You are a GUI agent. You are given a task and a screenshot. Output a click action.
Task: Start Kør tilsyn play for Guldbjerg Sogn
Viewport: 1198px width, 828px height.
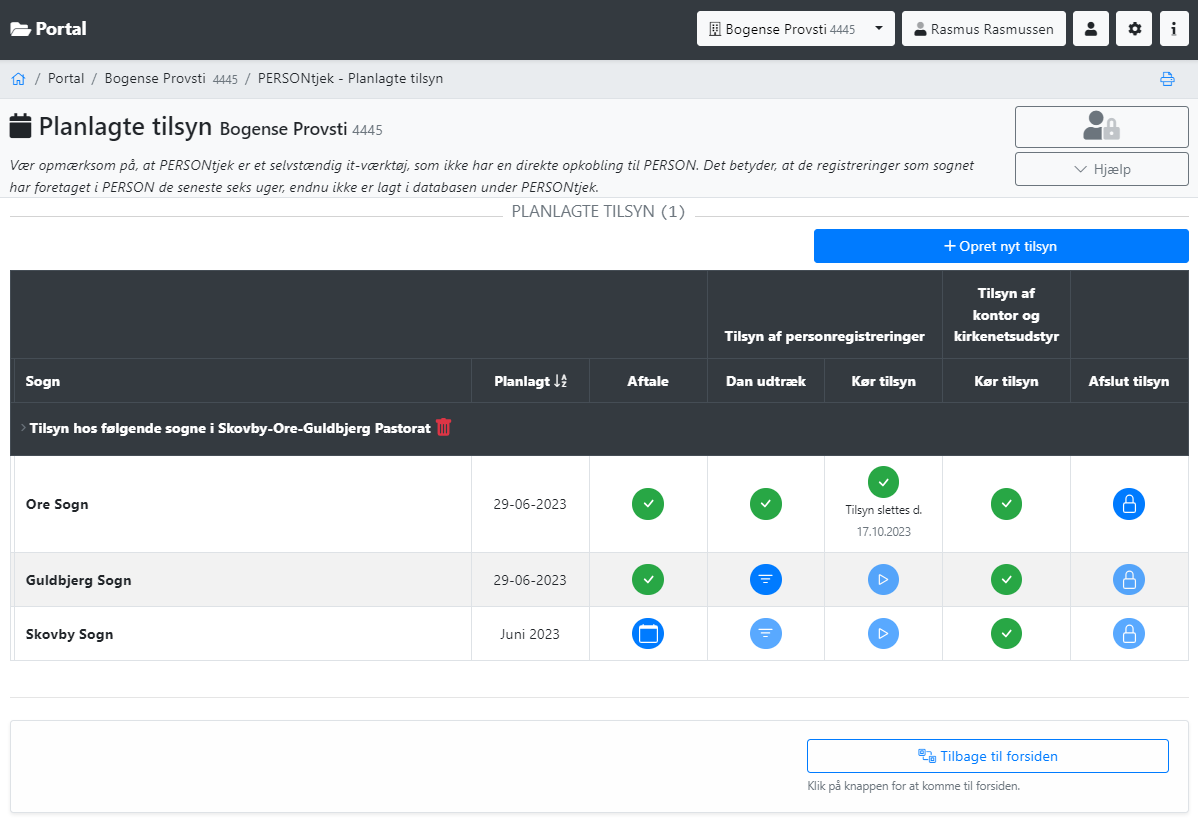883,580
